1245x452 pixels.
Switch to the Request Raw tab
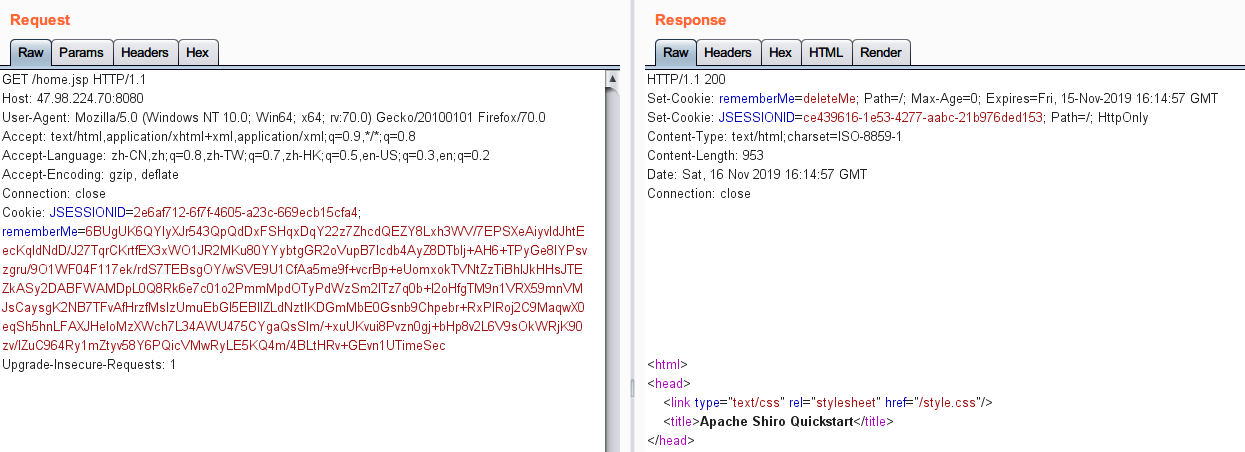point(31,52)
